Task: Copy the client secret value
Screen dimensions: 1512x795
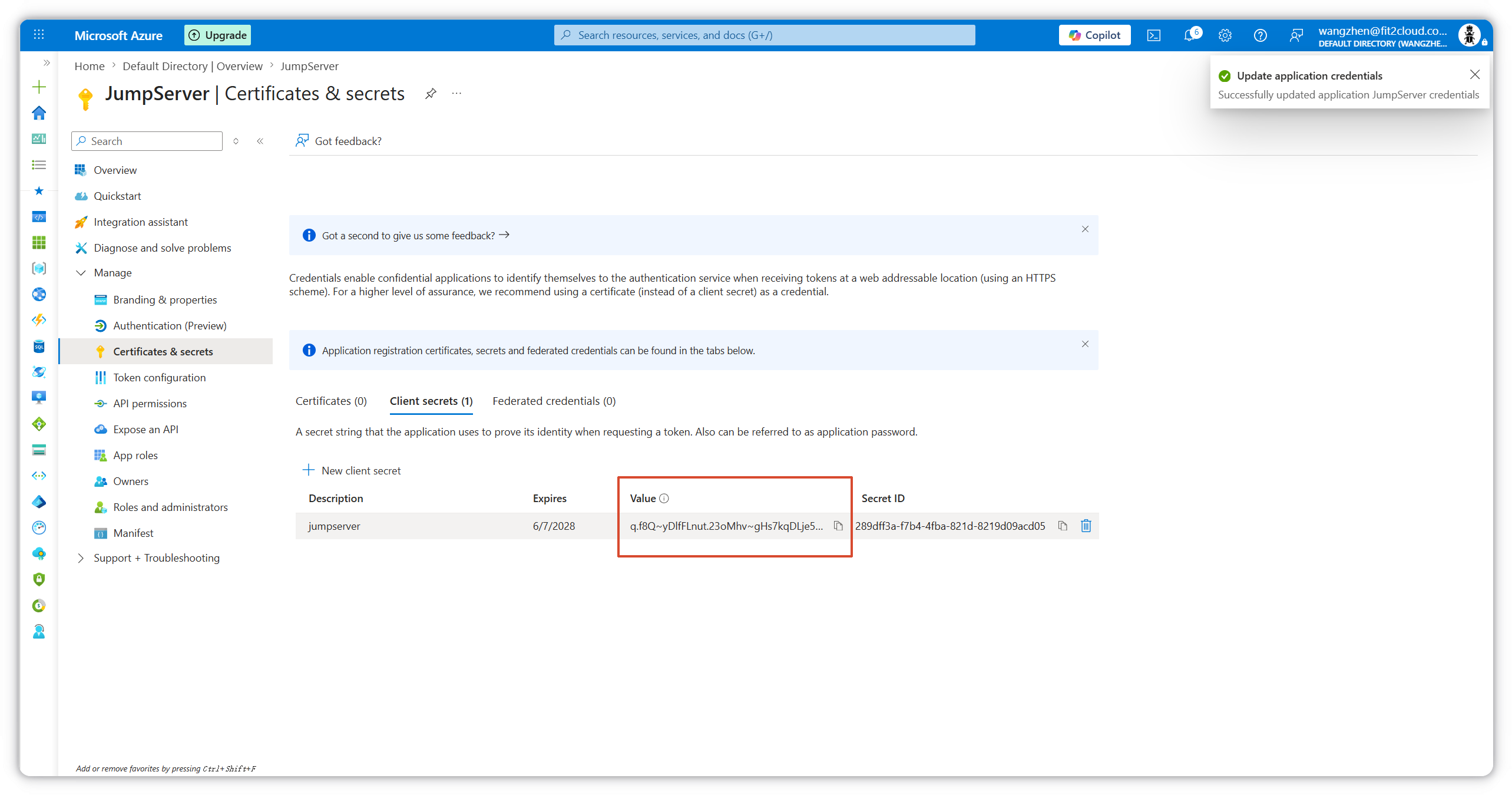Action: 838,526
